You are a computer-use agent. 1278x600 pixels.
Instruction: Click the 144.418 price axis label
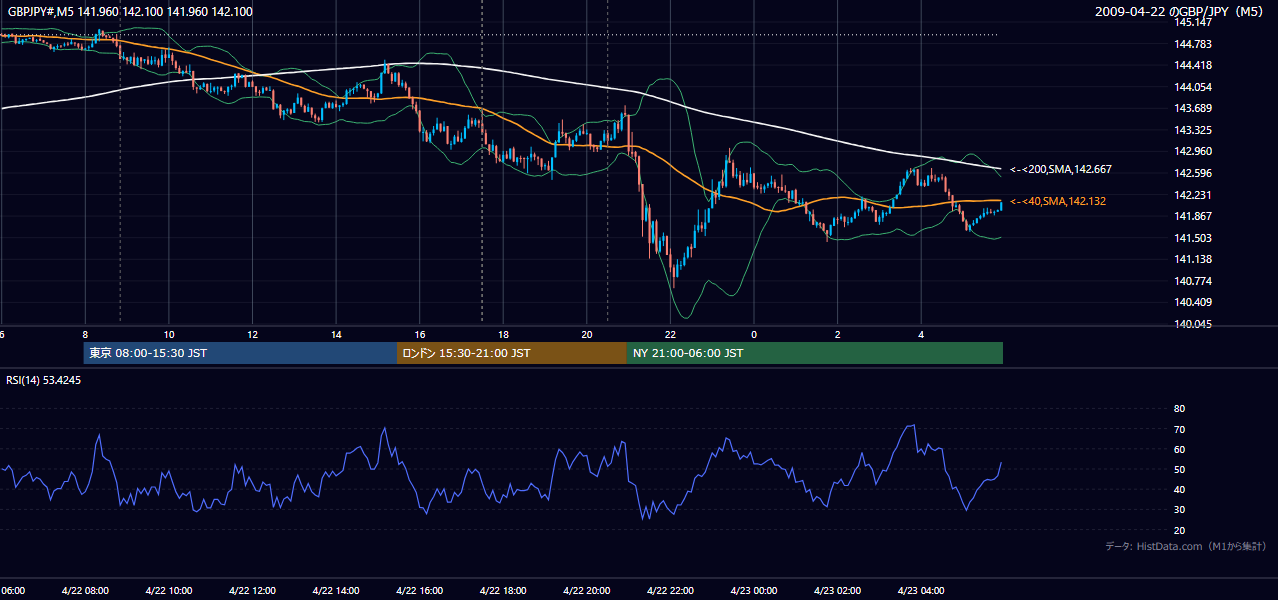(x=1192, y=65)
